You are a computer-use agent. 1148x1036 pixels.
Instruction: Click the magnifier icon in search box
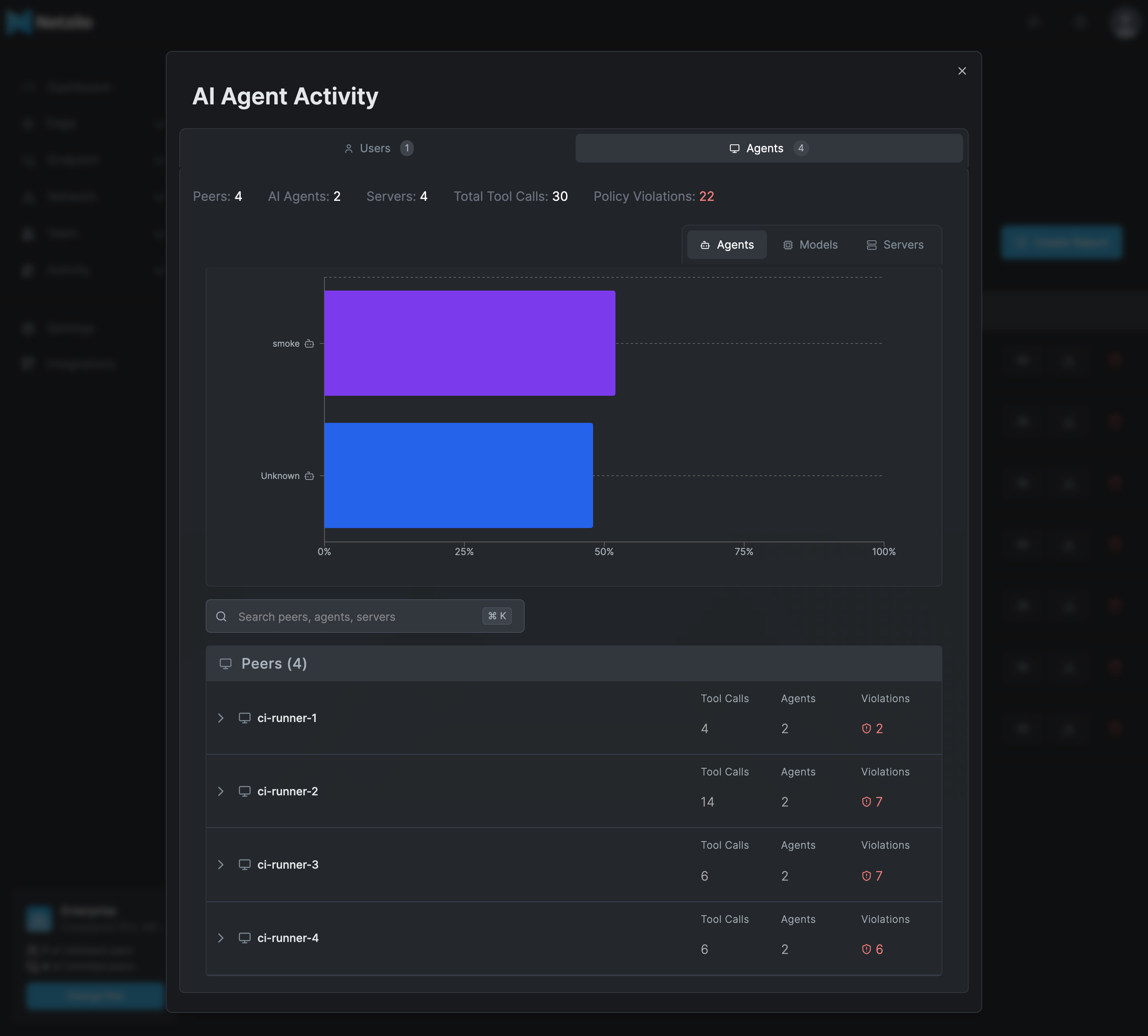(x=222, y=616)
